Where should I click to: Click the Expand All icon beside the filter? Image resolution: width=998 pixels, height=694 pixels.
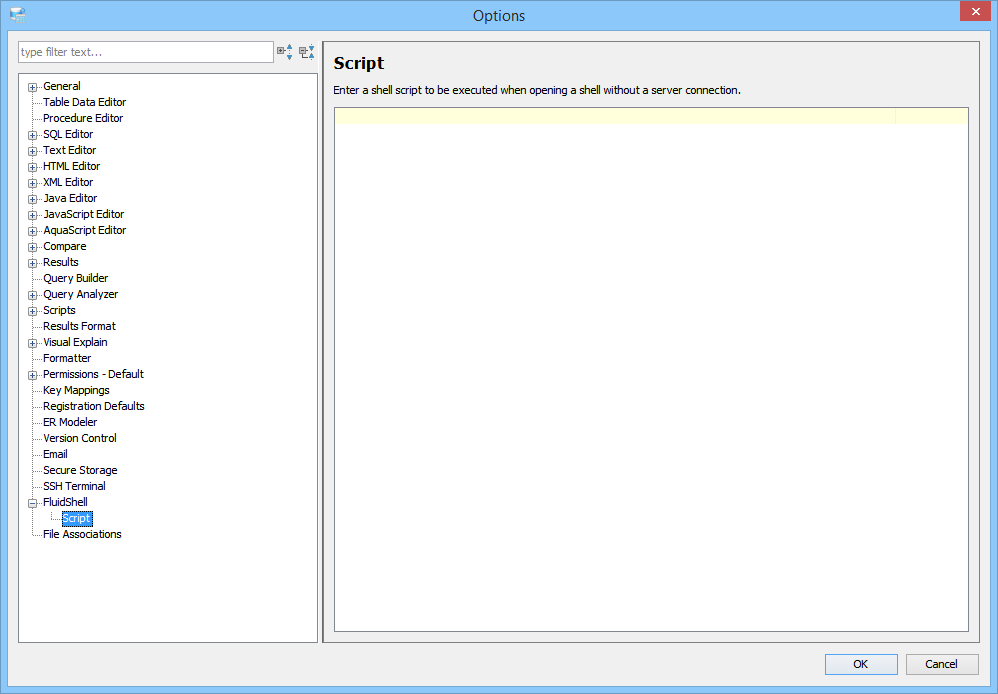285,52
